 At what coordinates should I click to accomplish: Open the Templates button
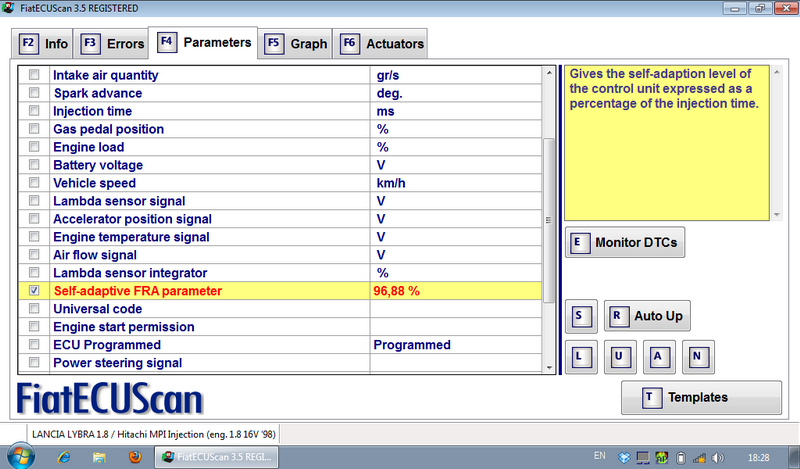701,397
